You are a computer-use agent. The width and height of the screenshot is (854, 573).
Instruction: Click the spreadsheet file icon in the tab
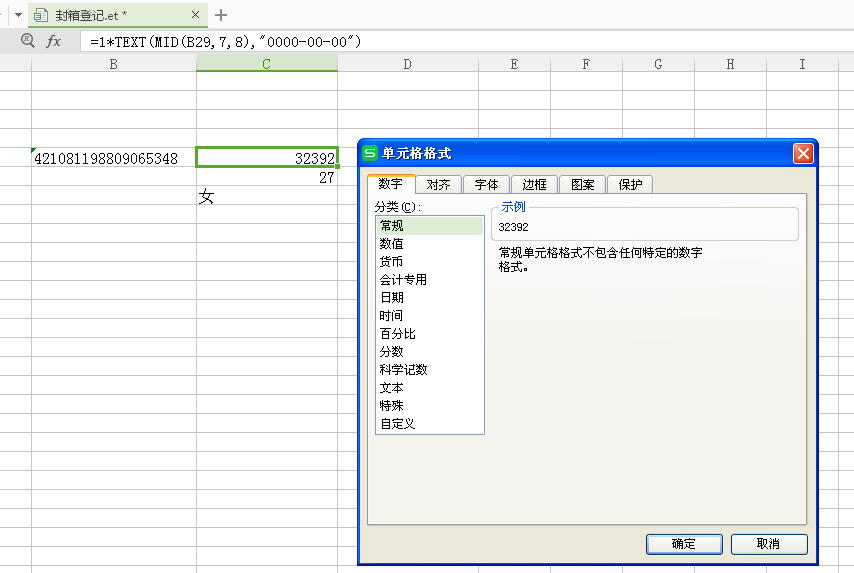click(x=40, y=15)
